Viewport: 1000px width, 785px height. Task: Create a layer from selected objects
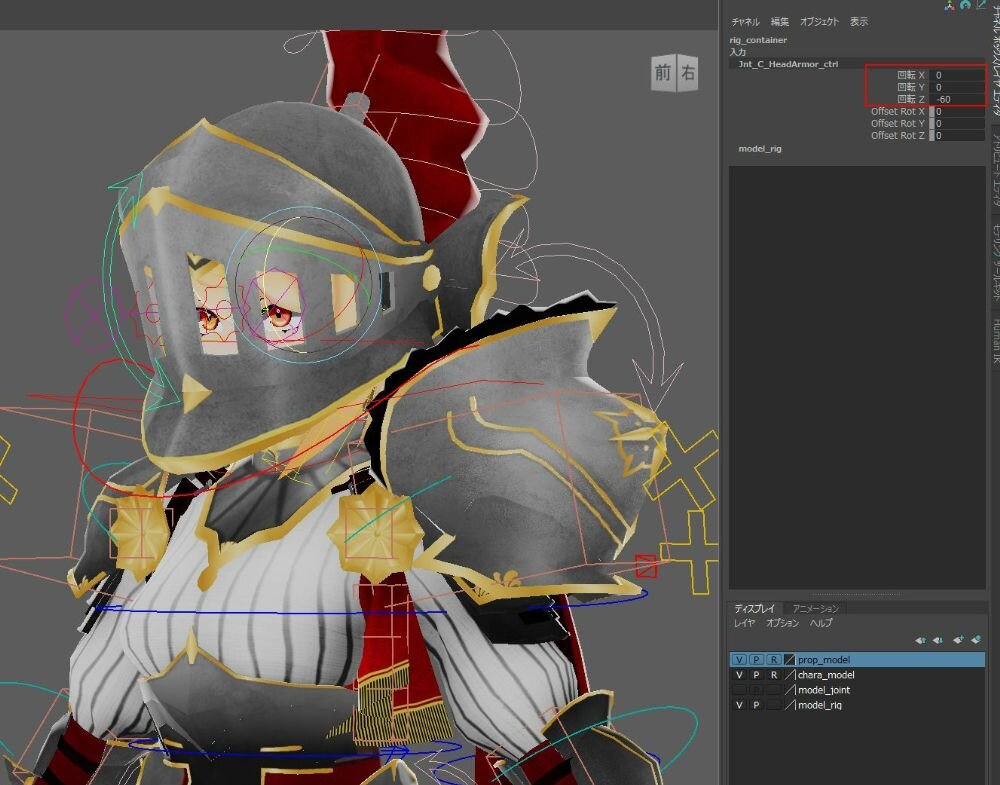tap(976, 640)
